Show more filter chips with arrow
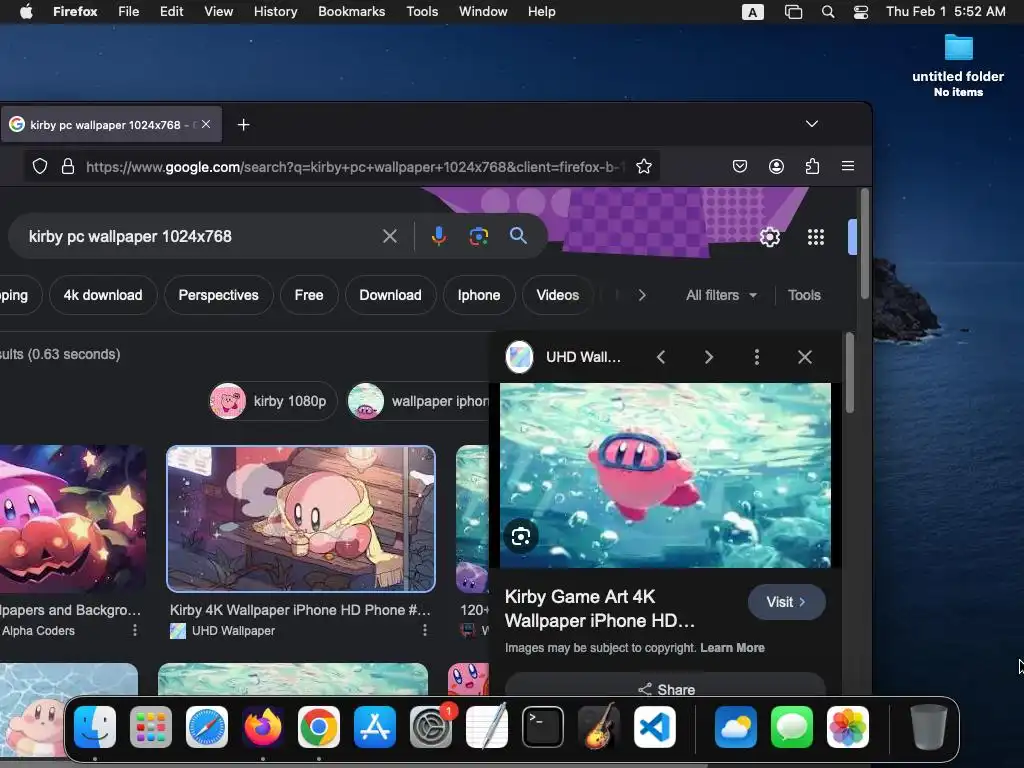Viewport: 1024px width, 768px height. tap(642, 295)
